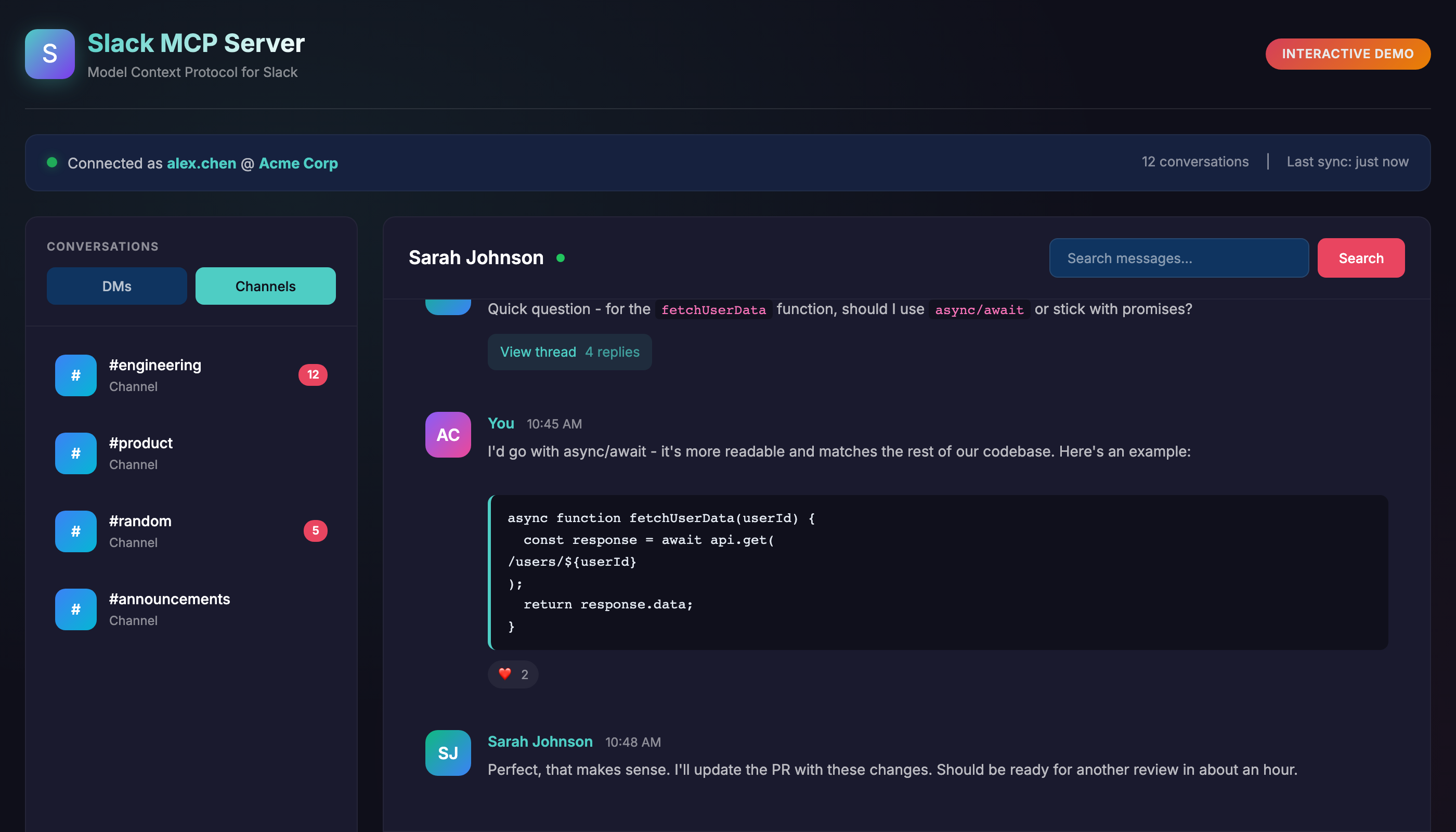Image resolution: width=1456 pixels, height=832 pixels.
Task: Click the fetchUserData code block
Action: click(x=937, y=572)
